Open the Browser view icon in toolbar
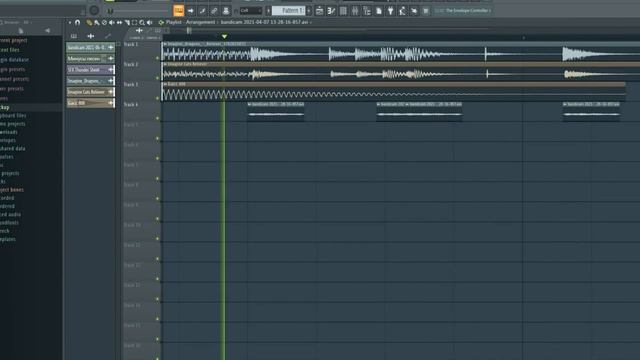 pyautogui.click(x=367, y=11)
